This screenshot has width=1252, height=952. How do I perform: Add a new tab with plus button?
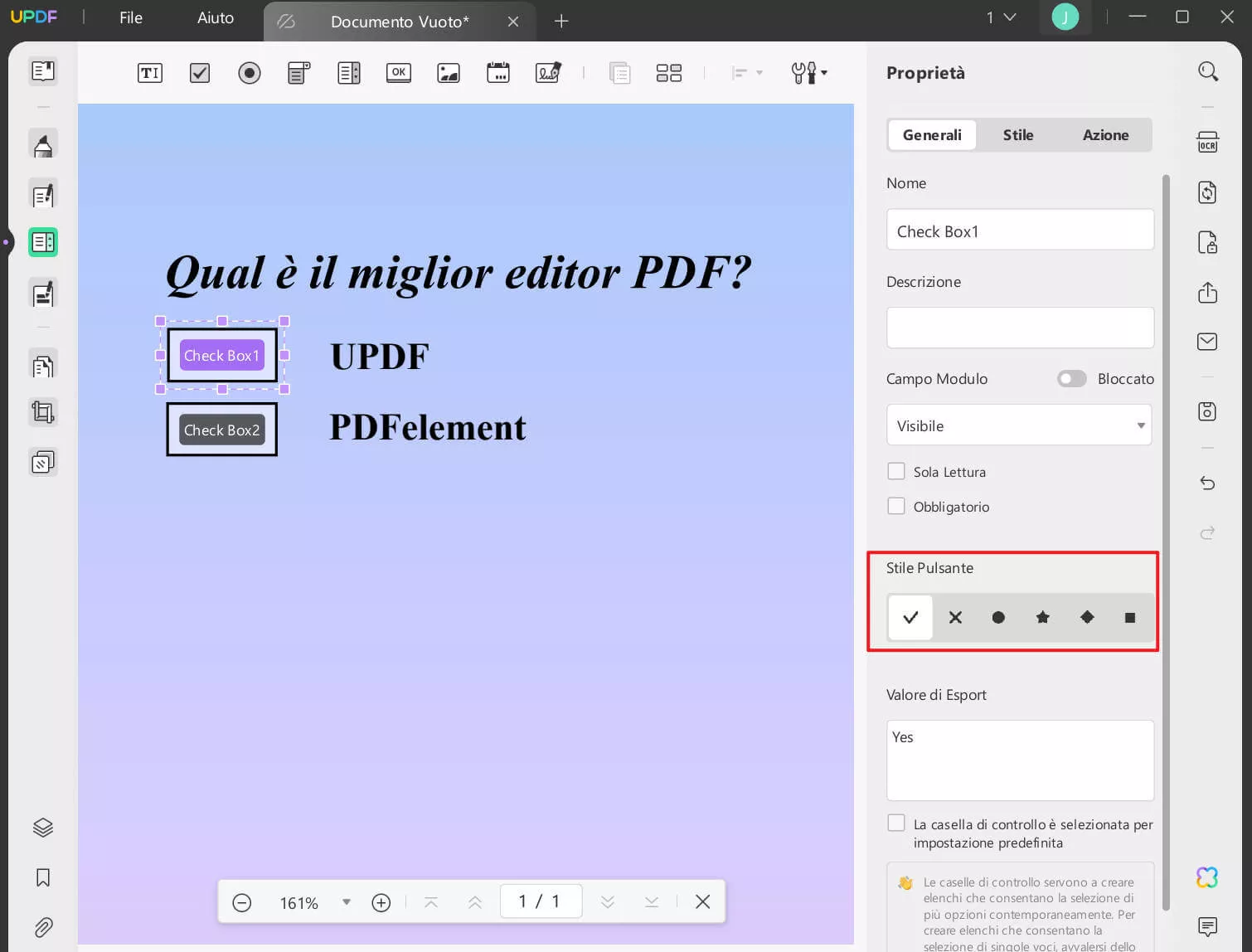point(561,21)
